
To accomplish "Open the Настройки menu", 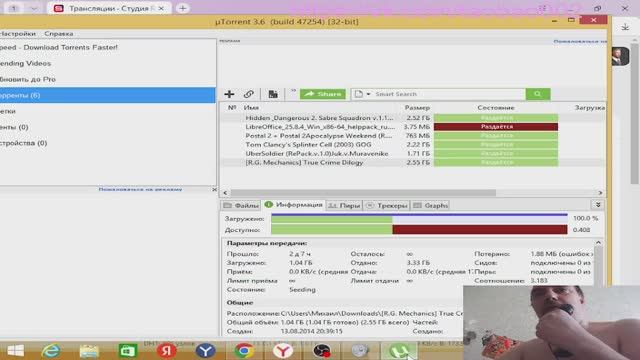I will (x=18, y=34).
